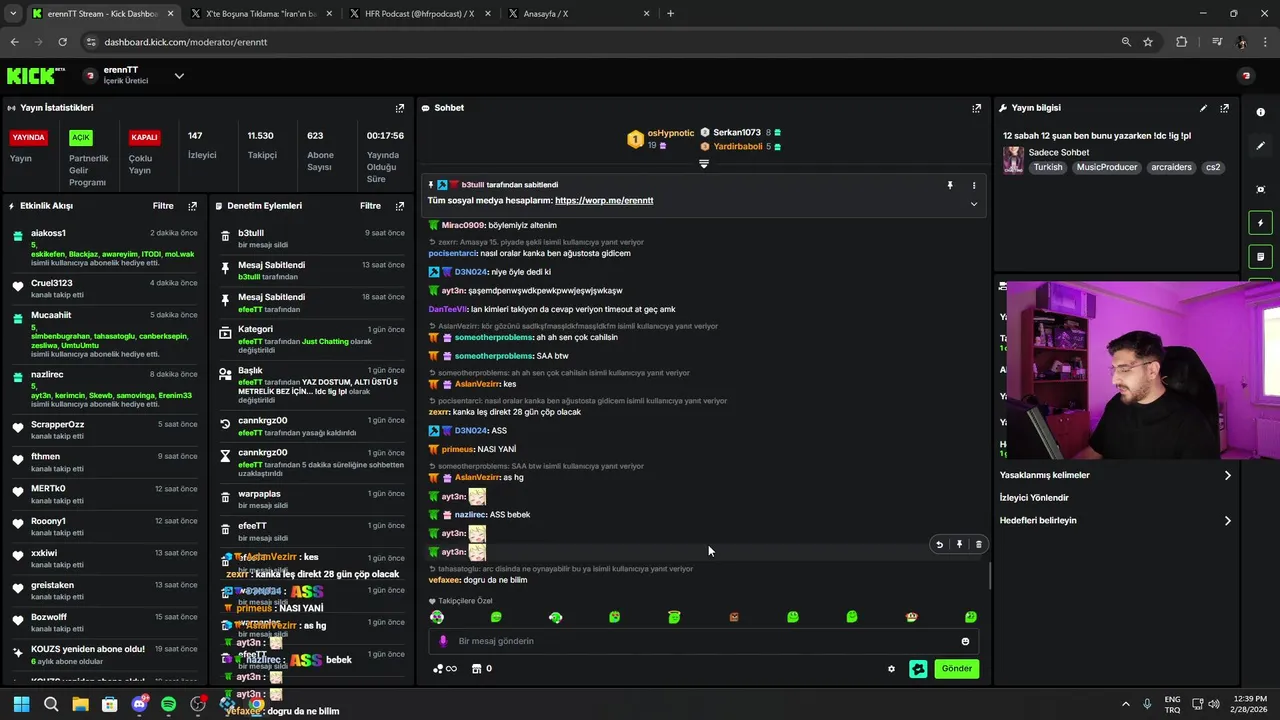The image size is (1280, 720).
Task: Open the info icon in right sidebar
Action: click(x=1260, y=112)
